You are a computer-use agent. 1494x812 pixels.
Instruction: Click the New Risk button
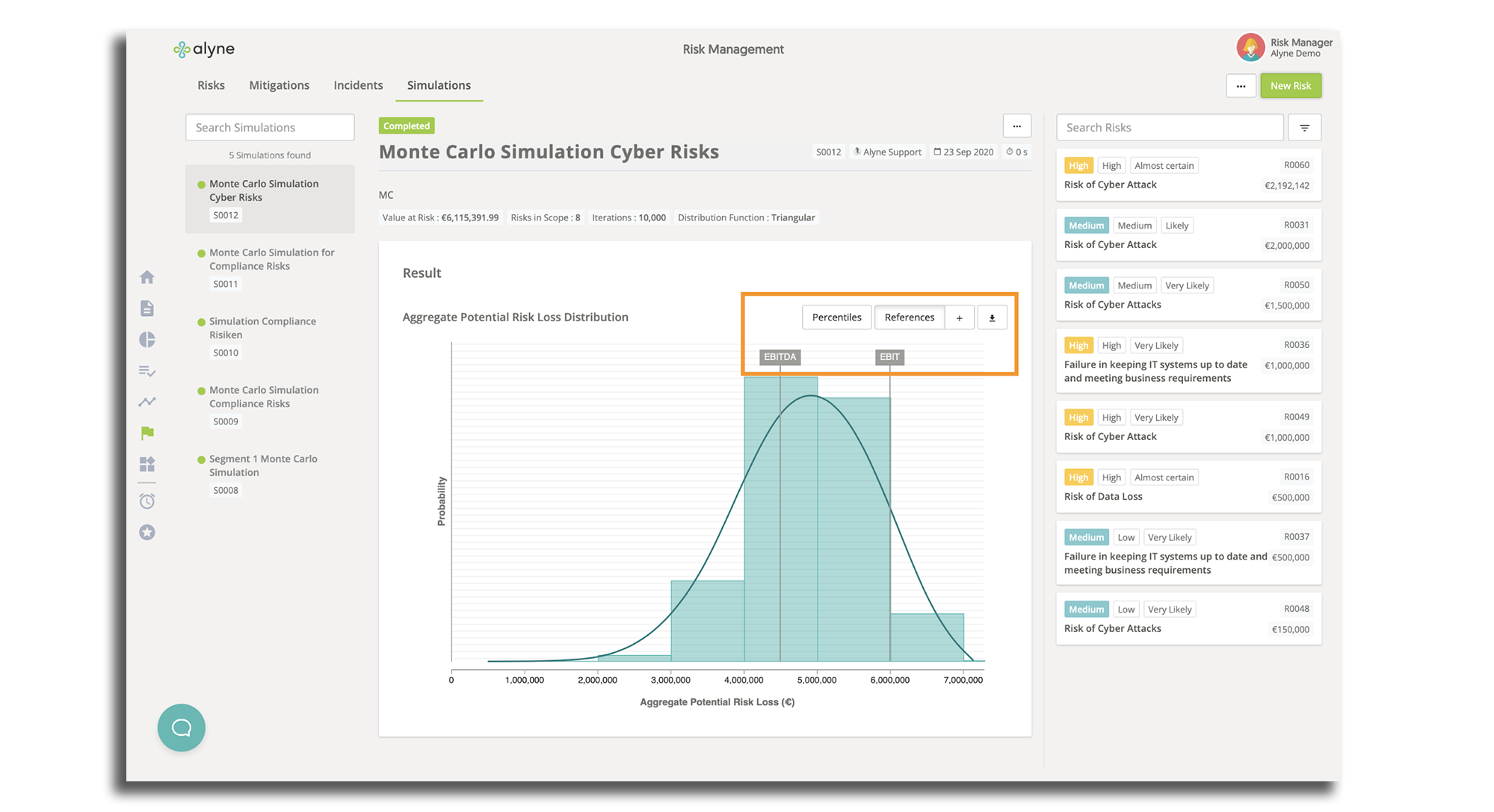pyautogui.click(x=1291, y=86)
